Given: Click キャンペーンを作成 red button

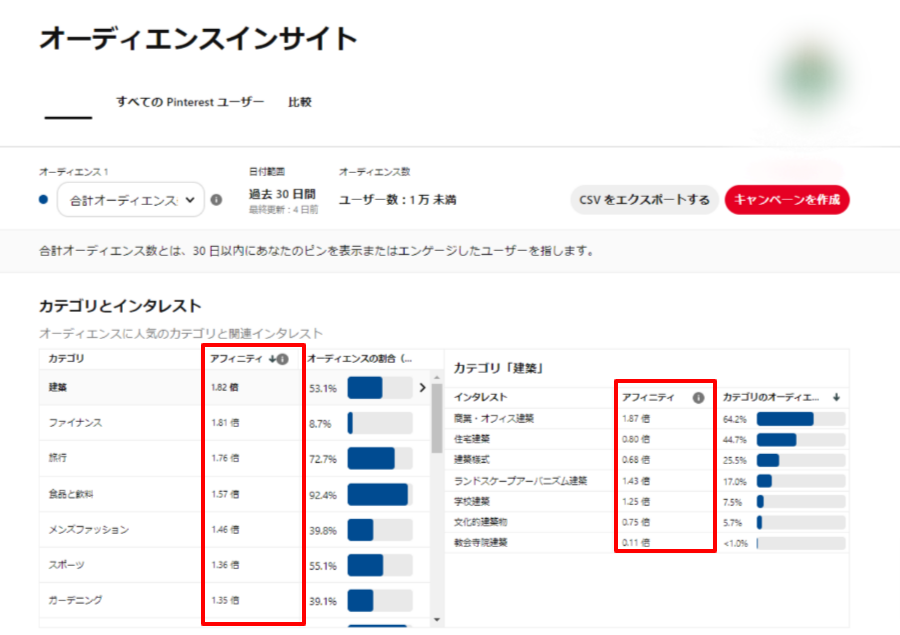Looking at the screenshot, I should click(787, 200).
